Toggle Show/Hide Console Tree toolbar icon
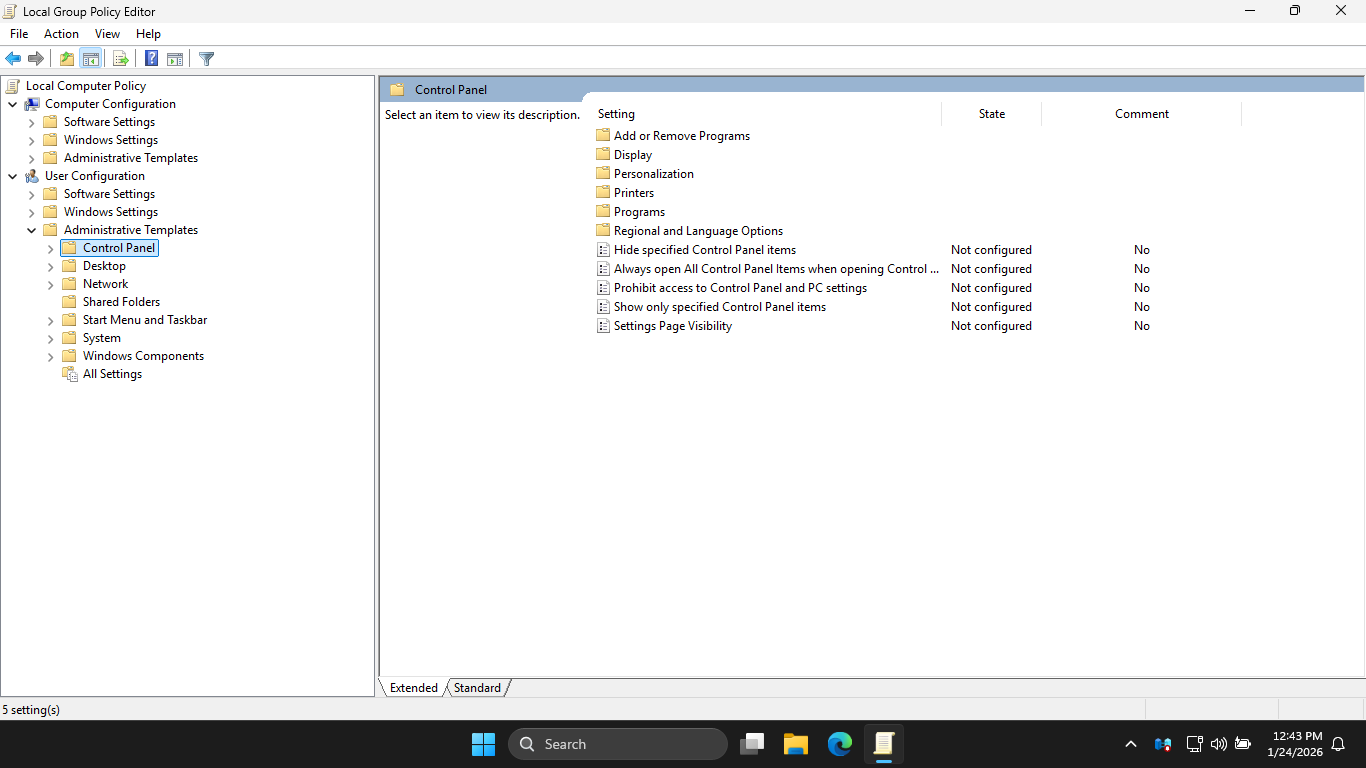 click(91, 59)
